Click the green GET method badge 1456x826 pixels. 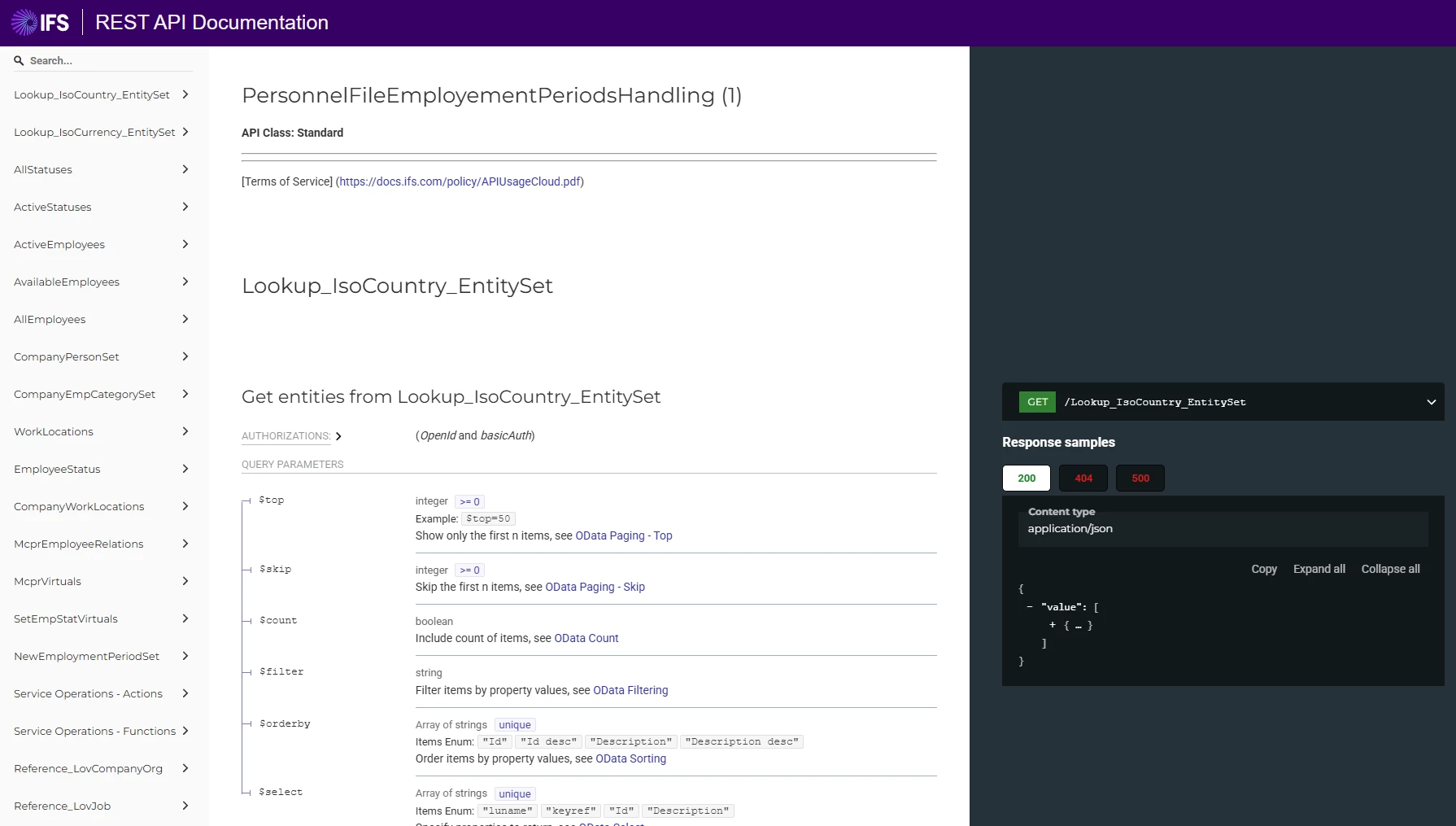coord(1037,402)
